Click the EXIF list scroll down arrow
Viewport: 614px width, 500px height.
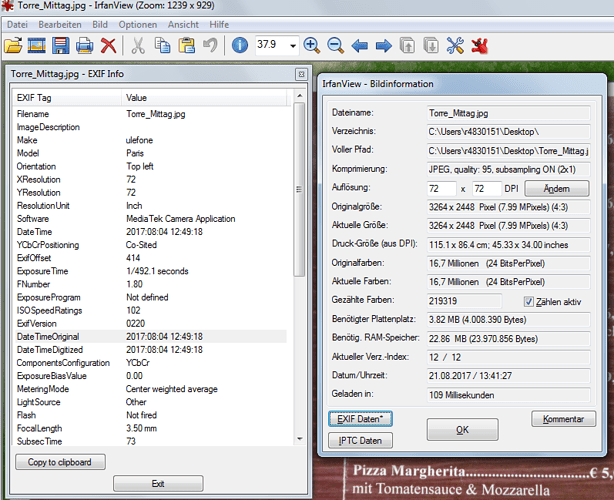pos(300,439)
